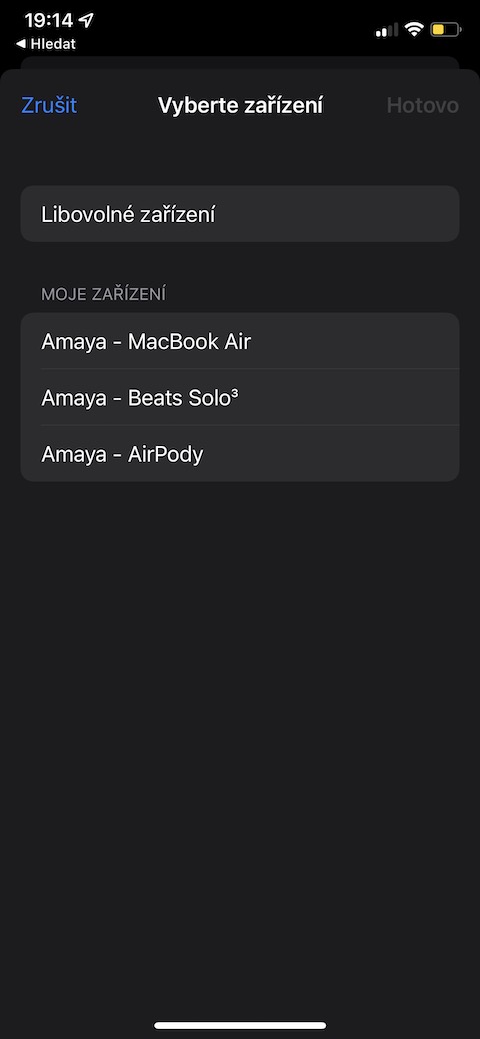The height and width of the screenshot is (1039, 480).
Task: Tap the background card behind the sheet
Action: pyautogui.click(x=240, y=62)
